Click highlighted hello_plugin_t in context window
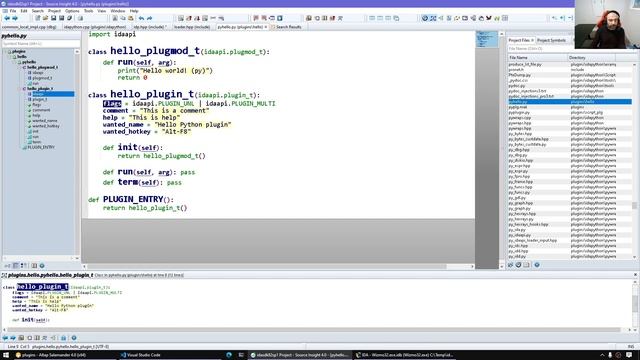640x360 pixels. click(42, 287)
